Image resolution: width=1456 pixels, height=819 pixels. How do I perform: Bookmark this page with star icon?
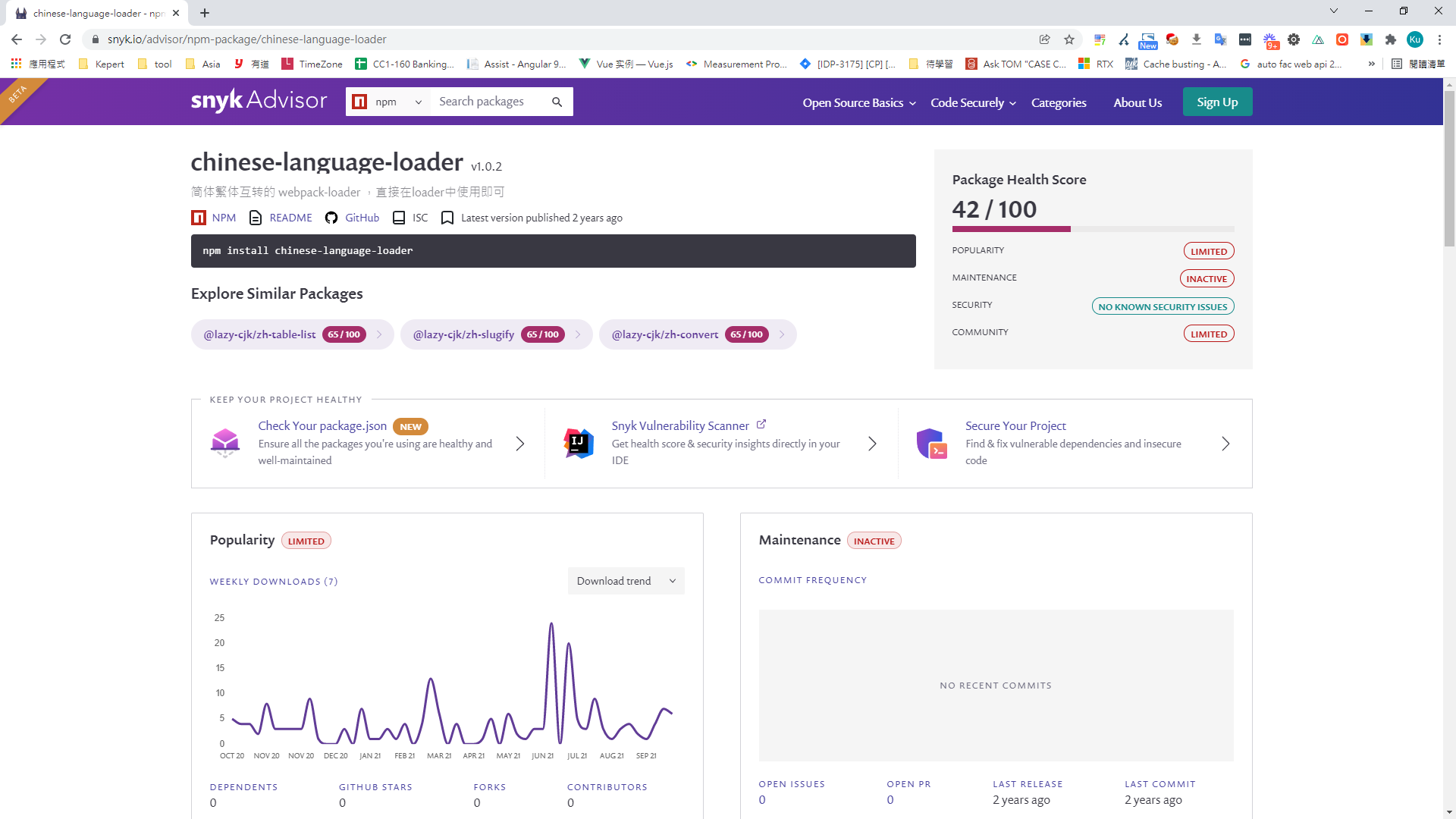[x=1069, y=39]
